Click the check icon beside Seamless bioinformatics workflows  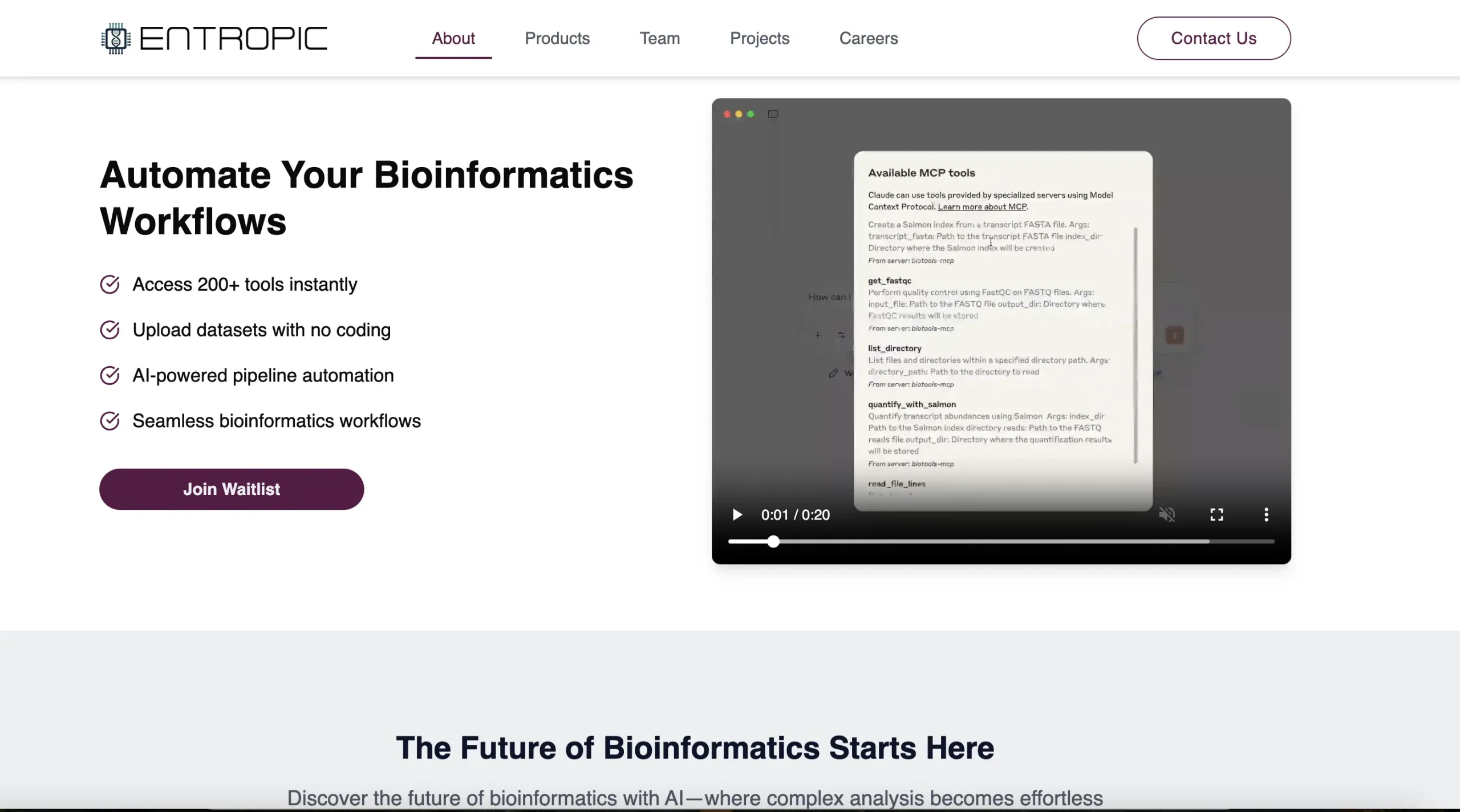(x=109, y=421)
